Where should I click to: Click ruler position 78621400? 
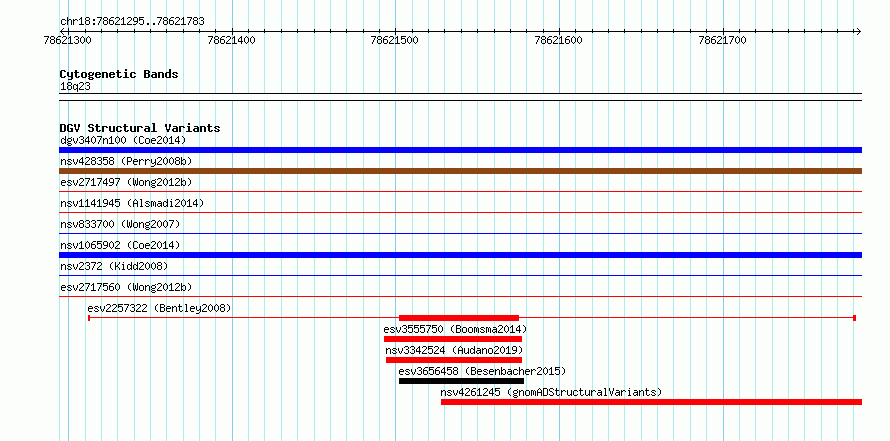(x=232, y=41)
